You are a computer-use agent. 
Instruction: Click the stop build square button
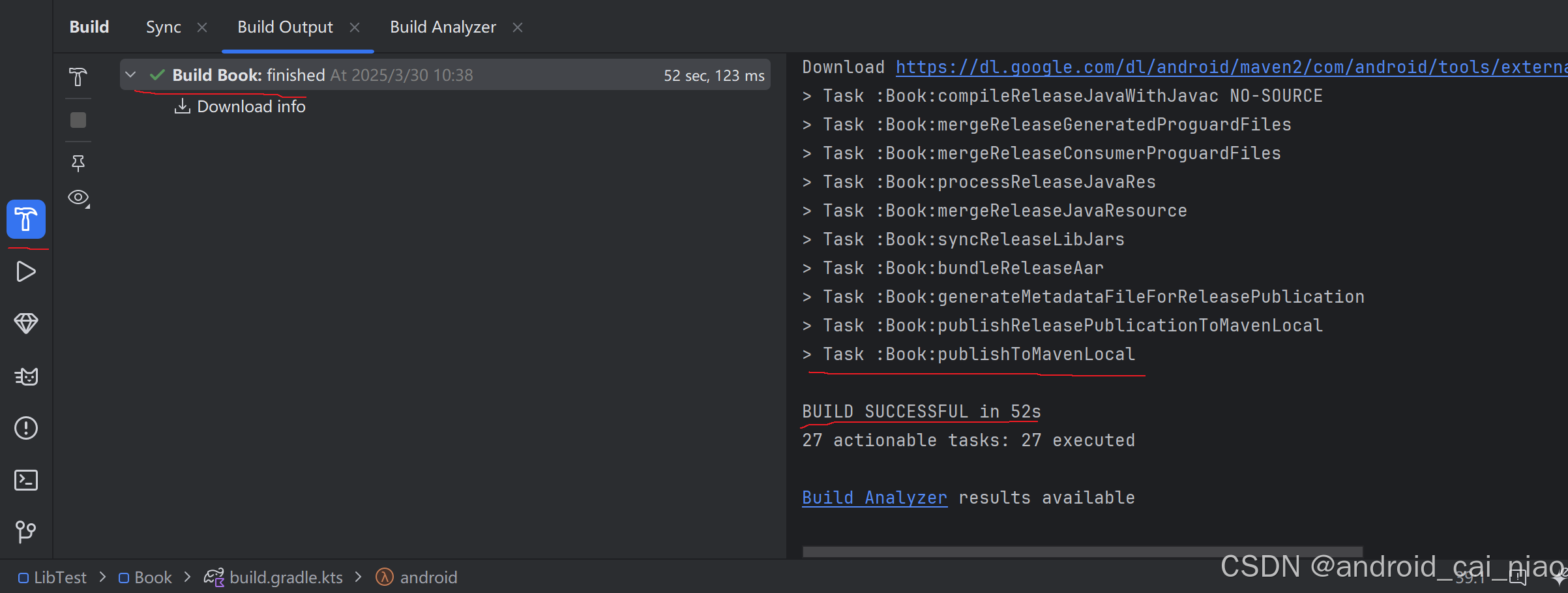click(x=78, y=120)
